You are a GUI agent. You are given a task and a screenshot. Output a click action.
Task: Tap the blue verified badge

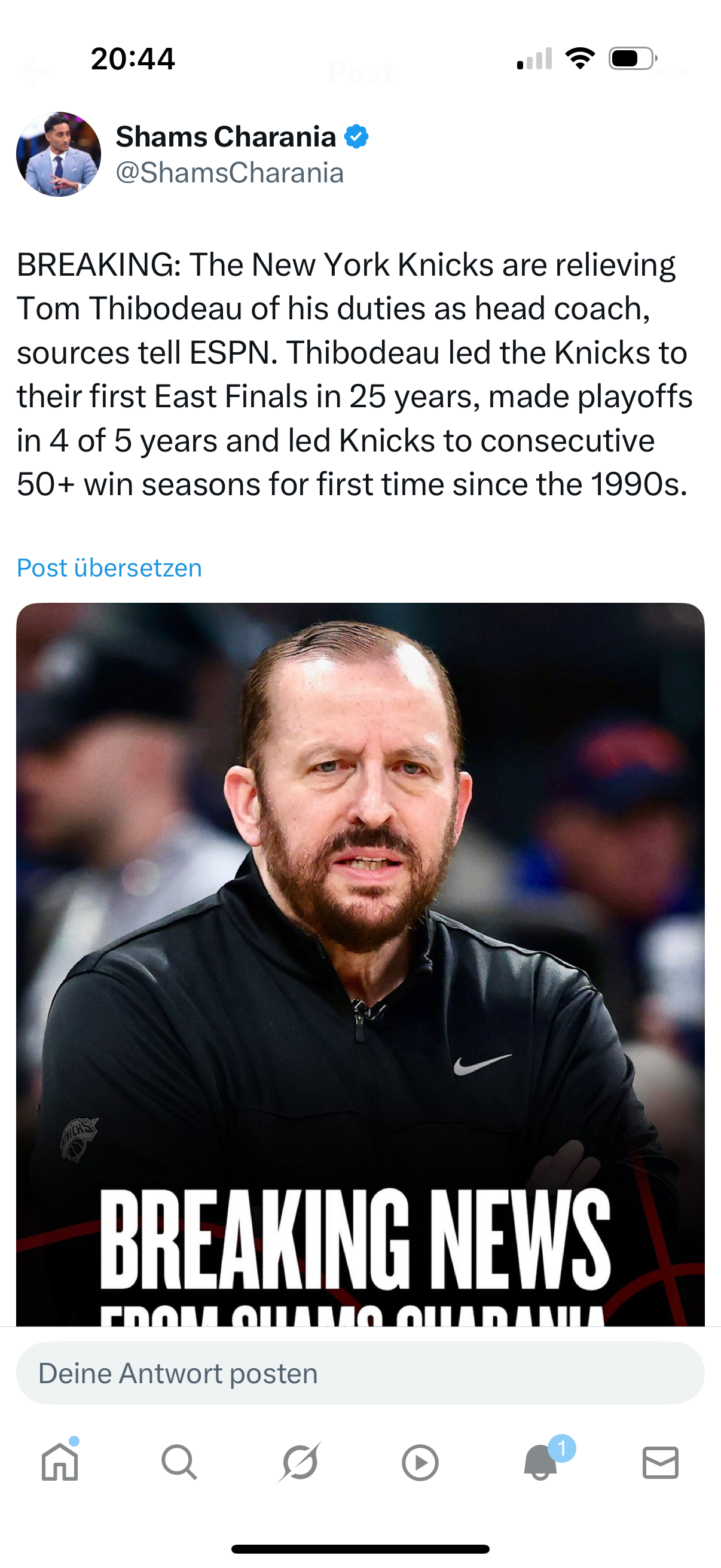tap(356, 136)
